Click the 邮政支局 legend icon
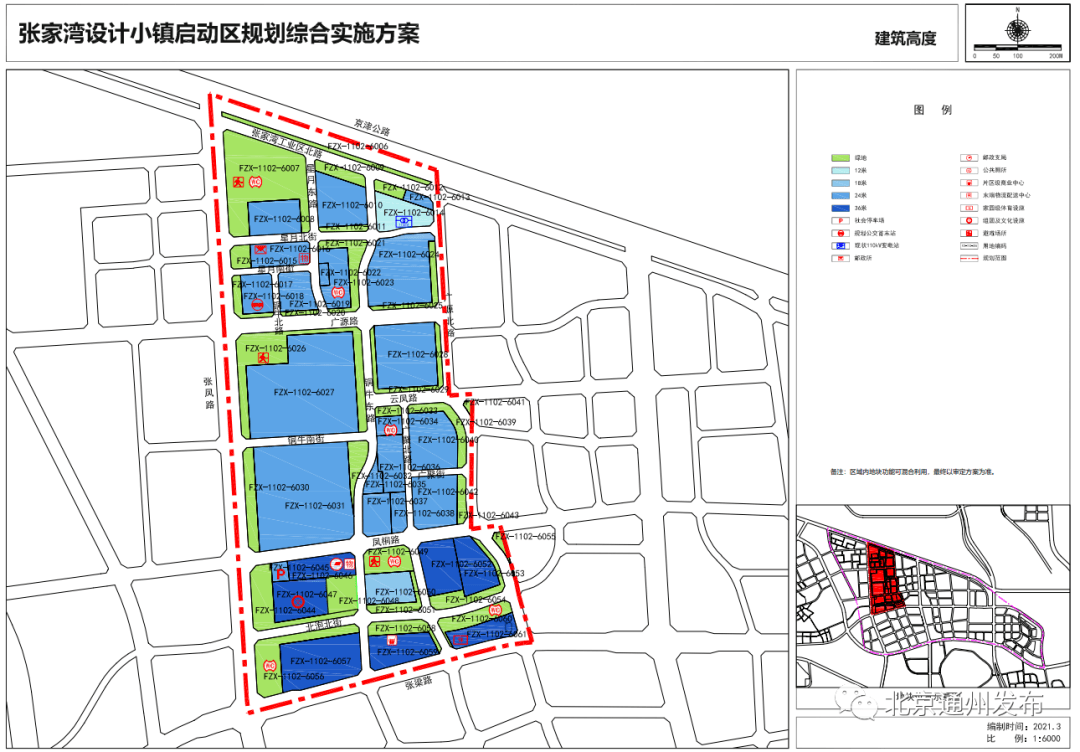 969,158
